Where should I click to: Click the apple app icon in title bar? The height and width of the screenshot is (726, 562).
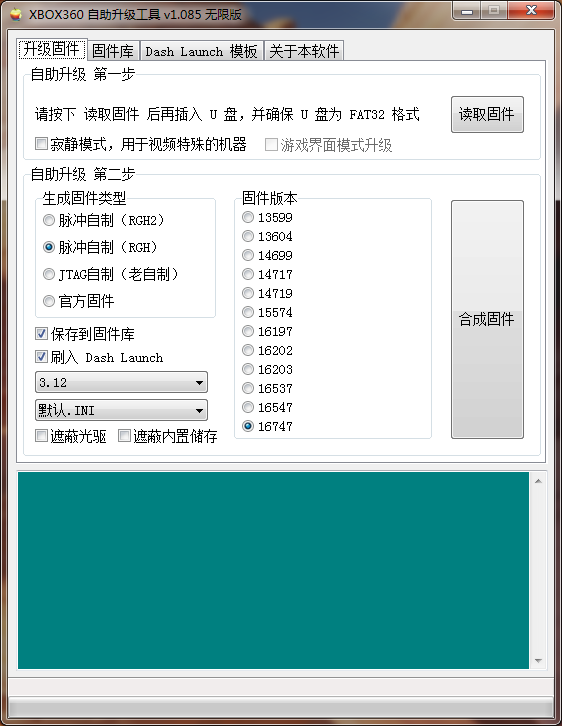point(16,14)
